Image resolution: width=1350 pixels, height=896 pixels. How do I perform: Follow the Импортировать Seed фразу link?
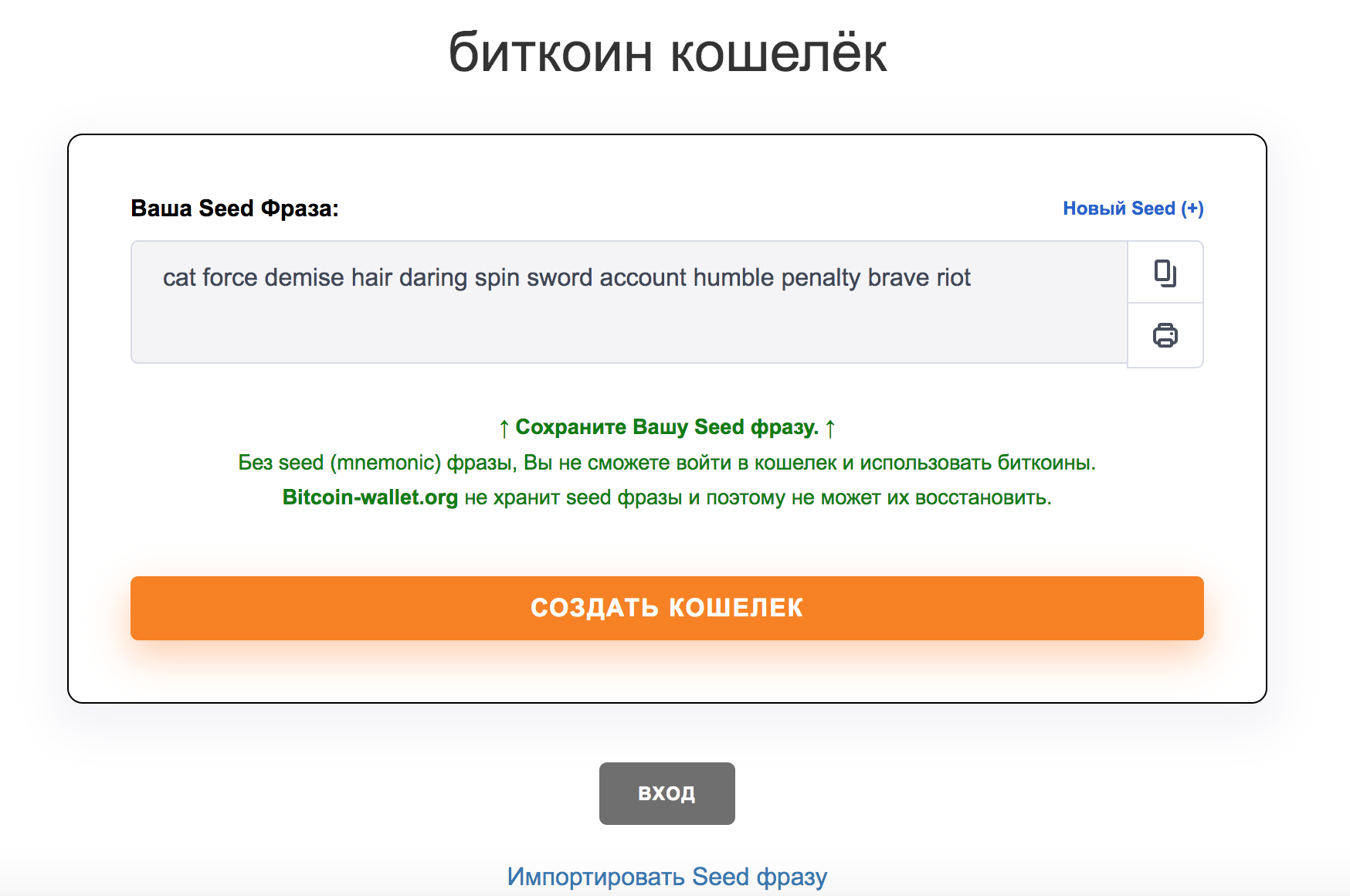click(x=667, y=877)
